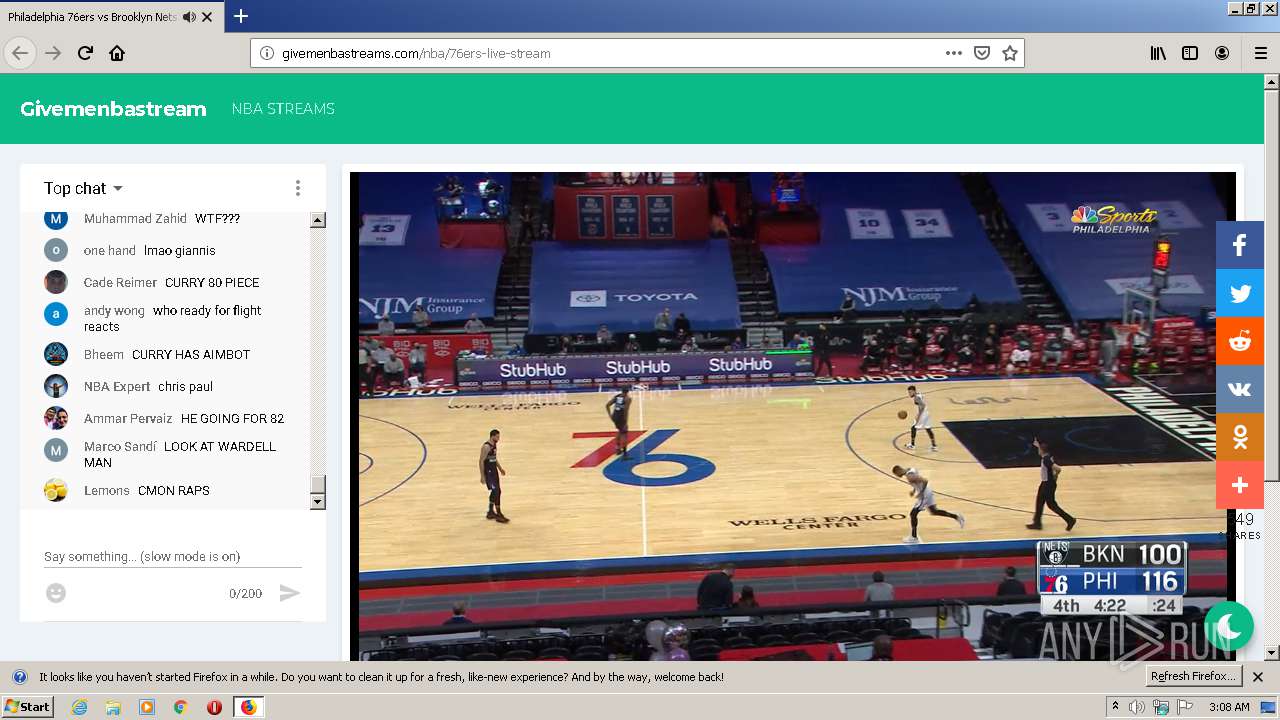Viewport: 1280px width, 720px height.
Task: Open chat options three-dot menu
Action: pos(297,188)
